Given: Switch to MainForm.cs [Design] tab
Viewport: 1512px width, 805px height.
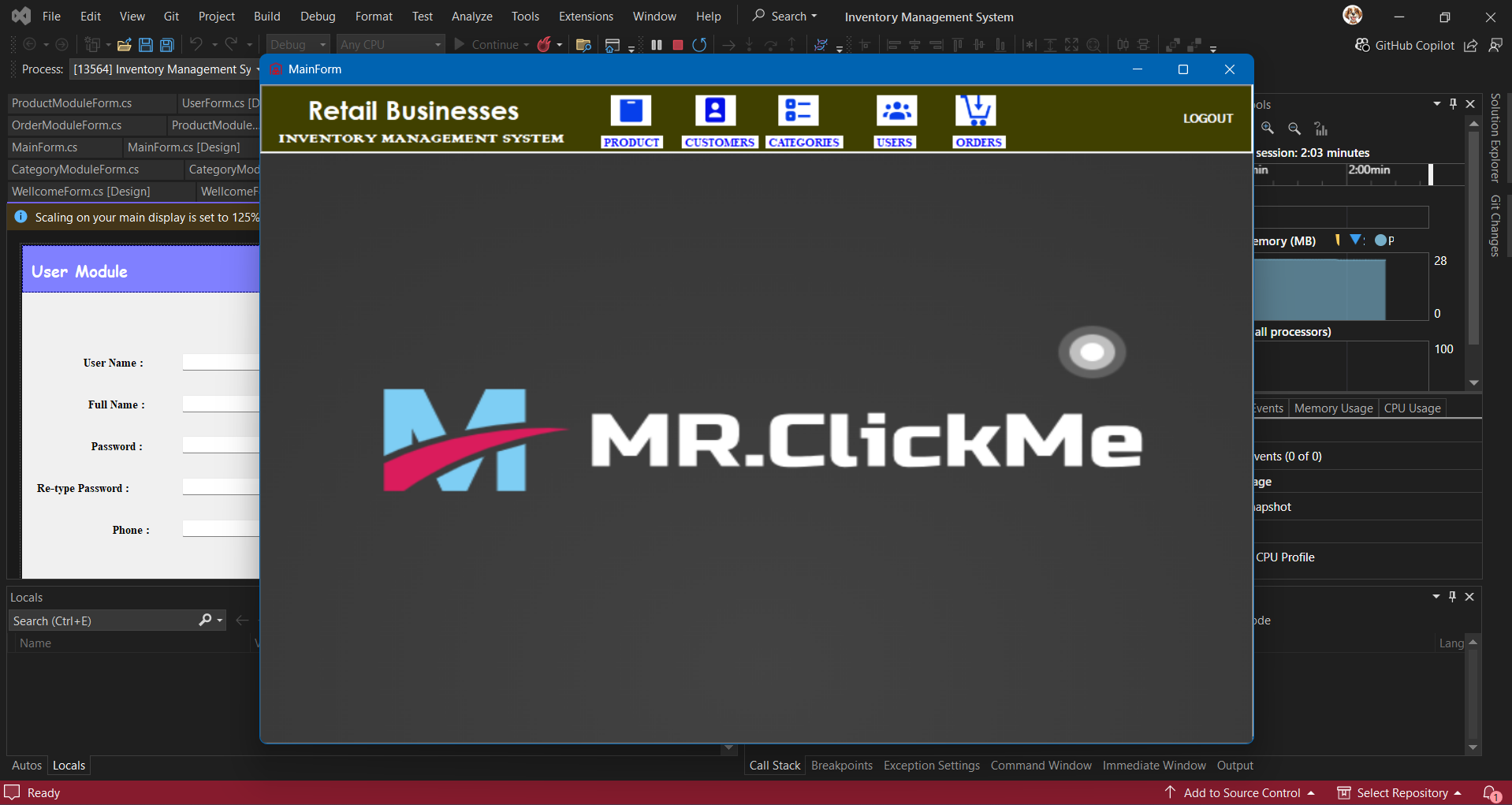Looking at the screenshot, I should [x=184, y=147].
